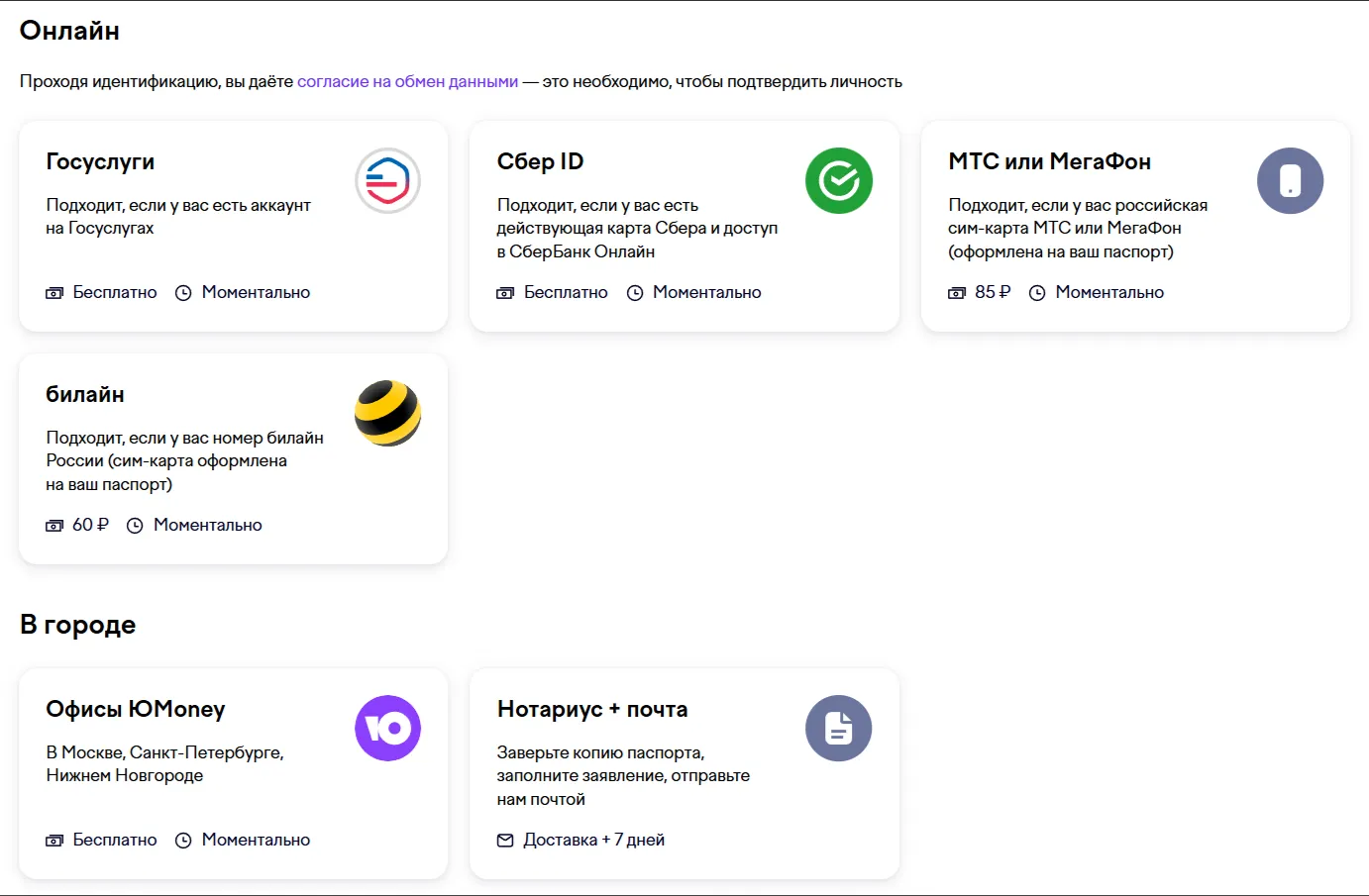Image resolution: width=1369 pixels, height=896 pixels.
Task: Click the сим-карта МТС или МегаФон description
Action: tap(1078, 229)
